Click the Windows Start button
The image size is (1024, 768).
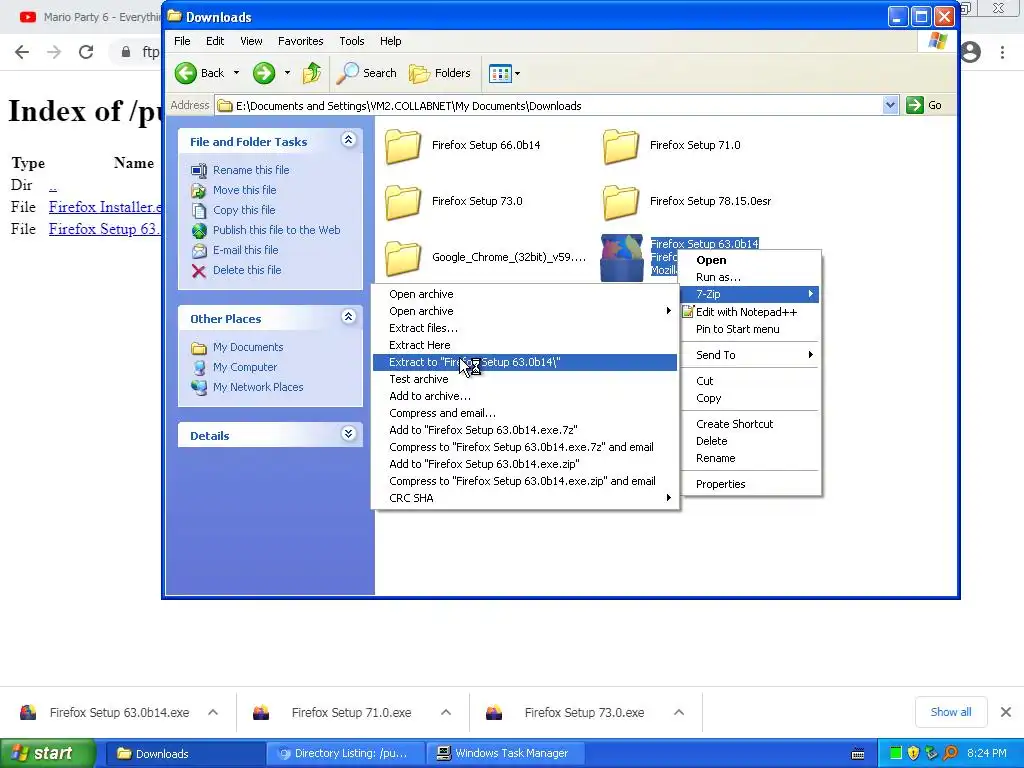48,754
